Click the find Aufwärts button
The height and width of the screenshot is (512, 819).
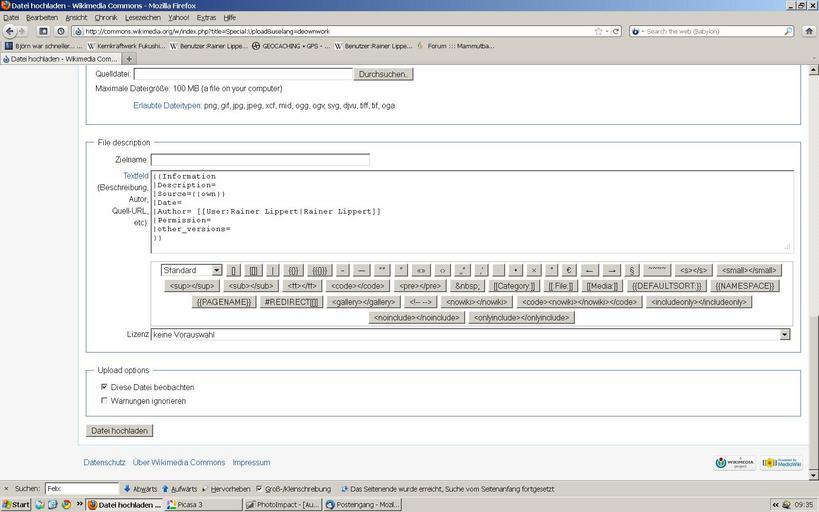[180, 489]
